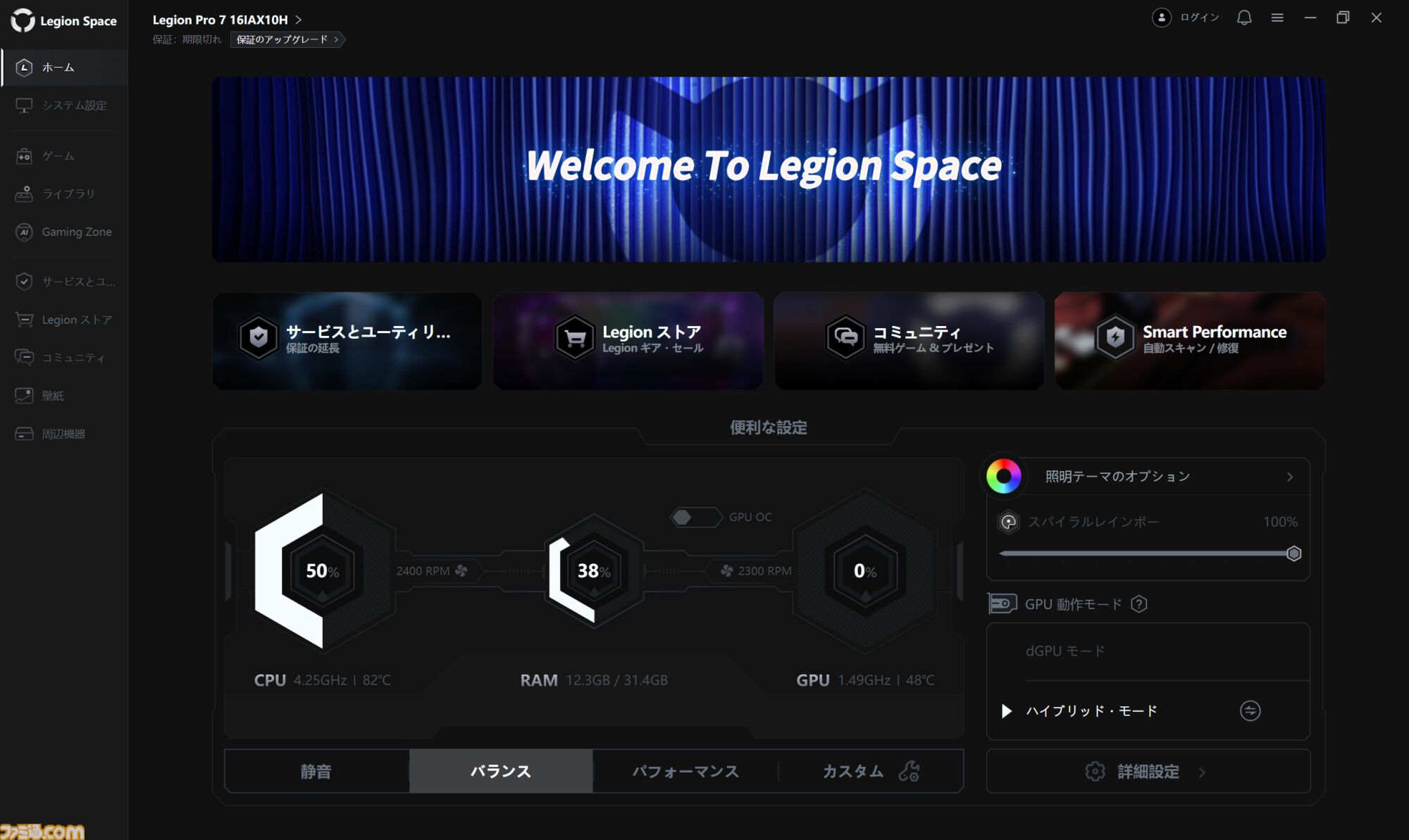Click the ログイン account icon

coord(1162,18)
